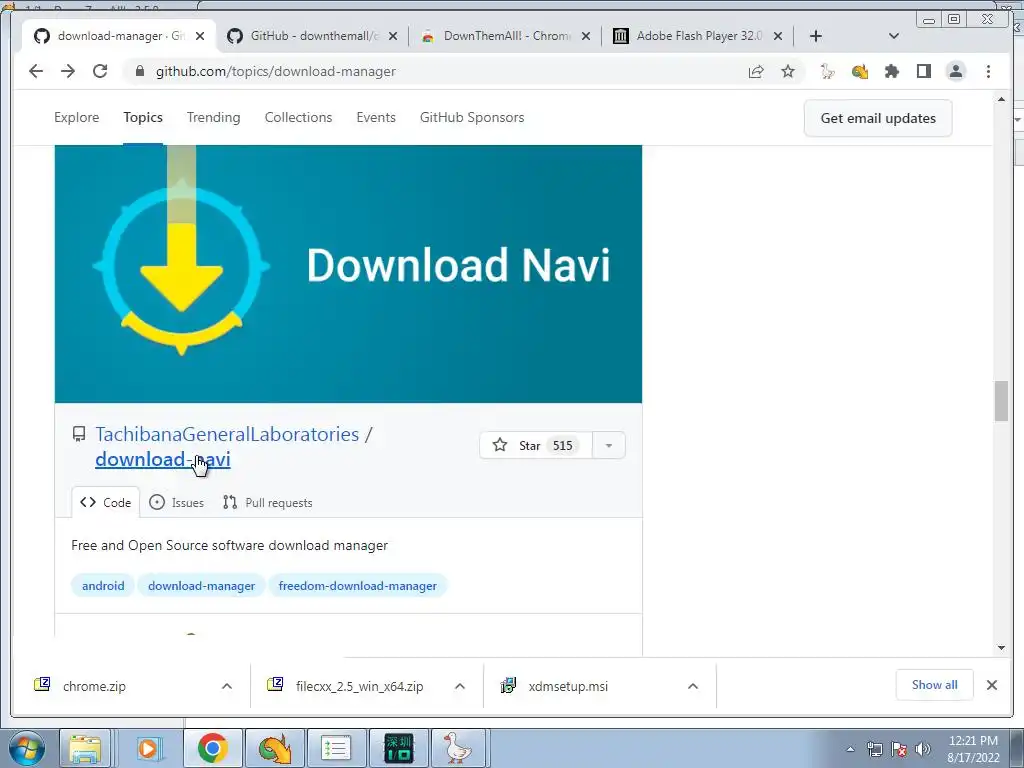Image resolution: width=1024 pixels, height=768 pixels.
Task: Click Show all downloads button
Action: [935, 685]
